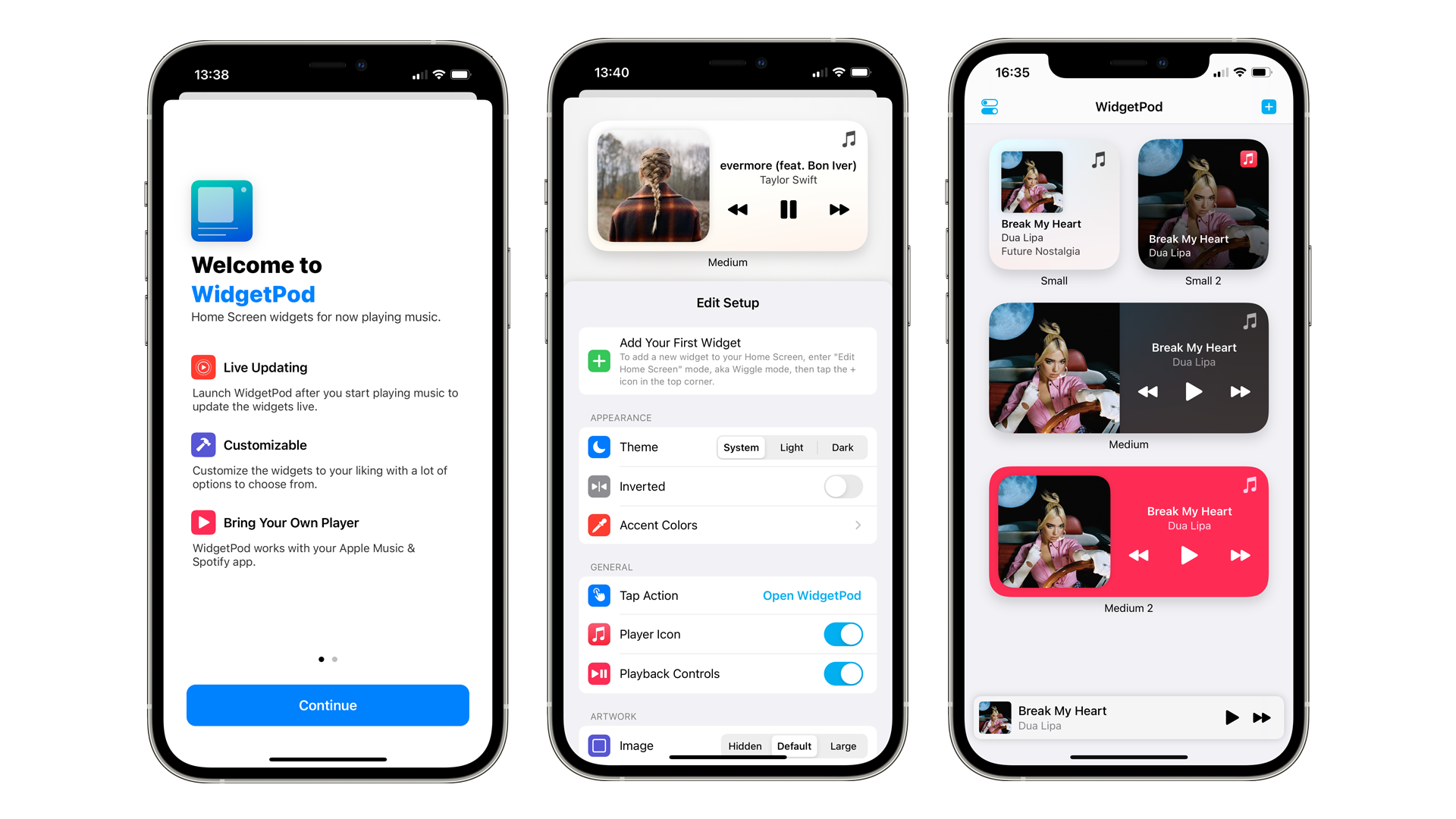Tap the Tap Action blue hand icon
Image resolution: width=1456 pixels, height=819 pixels.
click(x=596, y=596)
